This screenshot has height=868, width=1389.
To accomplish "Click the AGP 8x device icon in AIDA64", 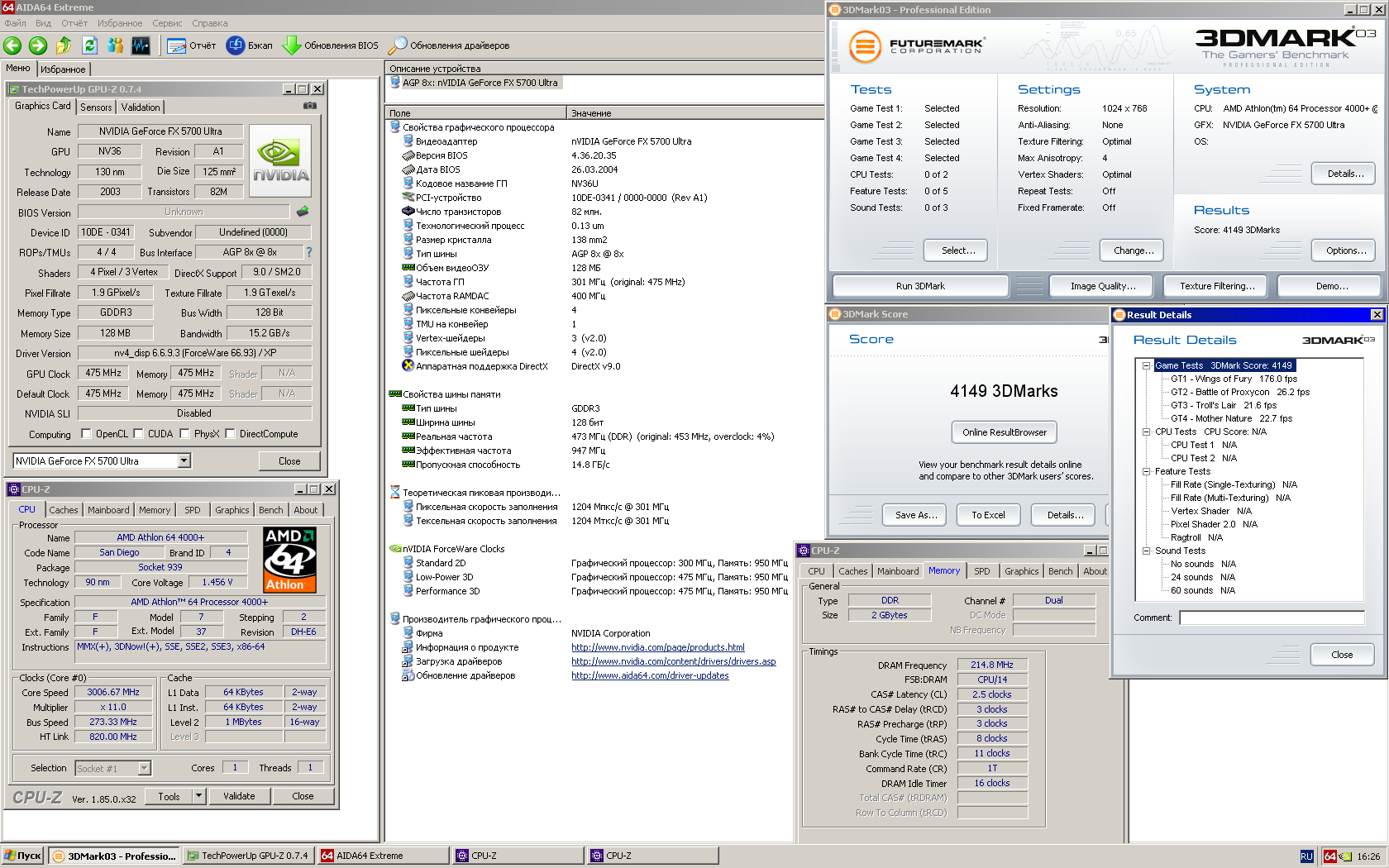I will (x=394, y=83).
